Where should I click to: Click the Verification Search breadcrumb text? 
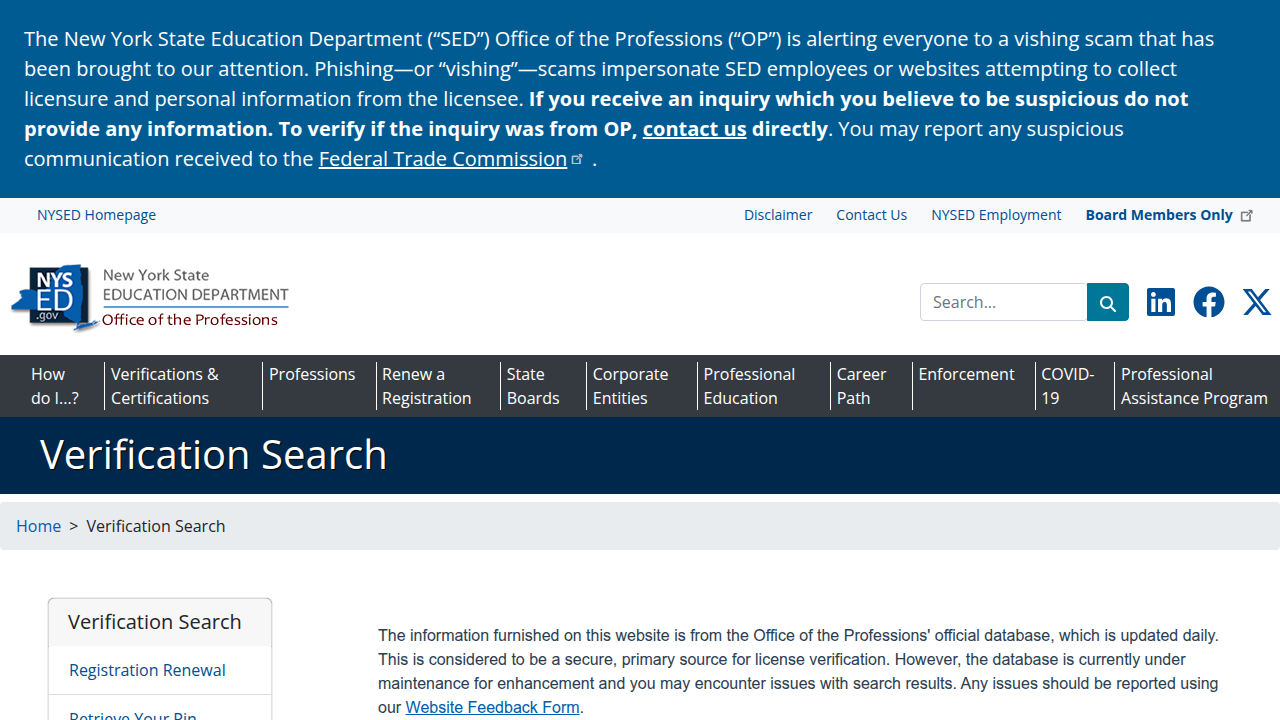156,526
